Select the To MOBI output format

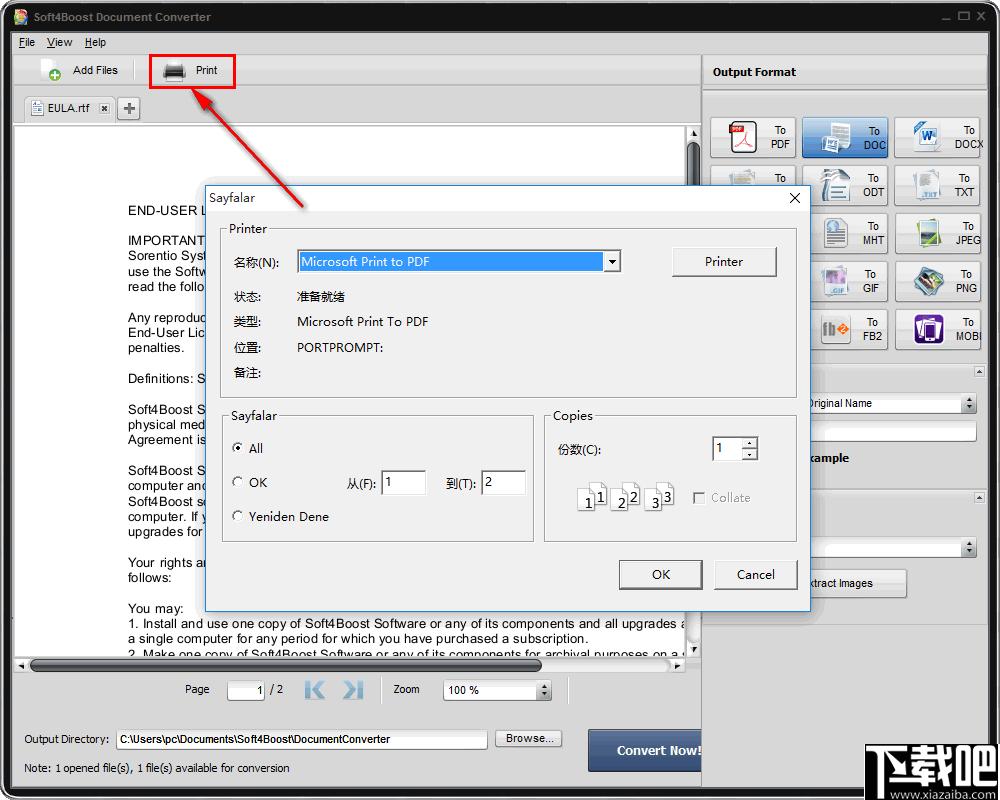(x=938, y=329)
